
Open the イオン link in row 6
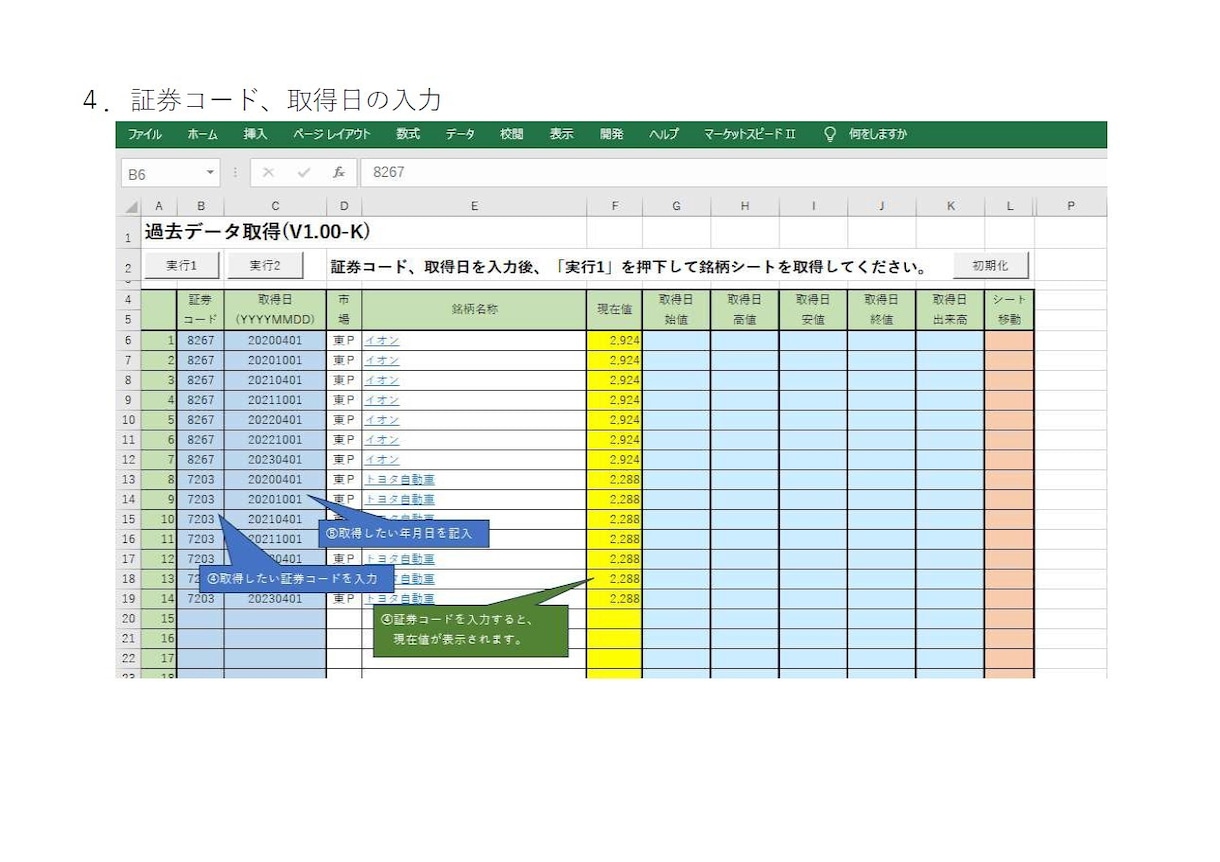[x=381, y=341]
